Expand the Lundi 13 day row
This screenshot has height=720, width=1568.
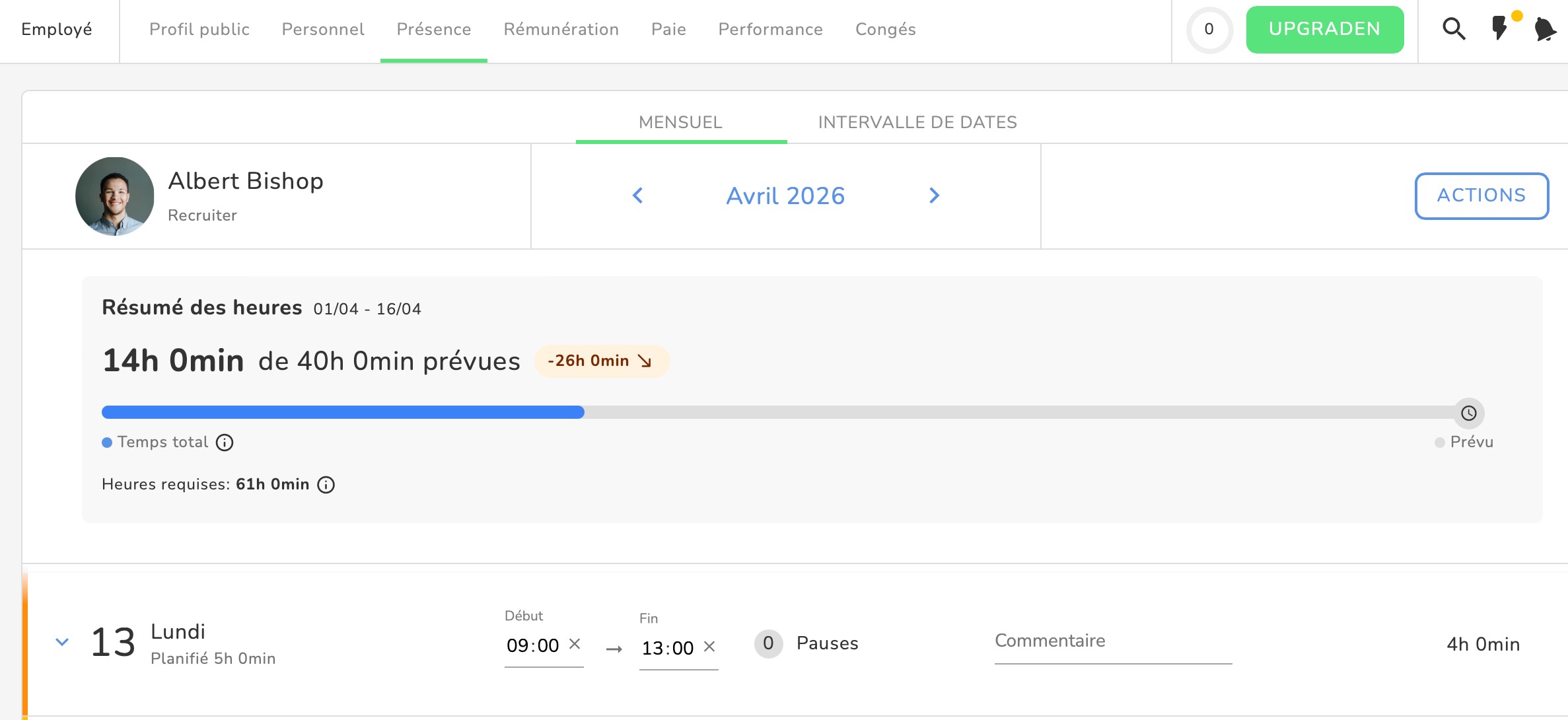(62, 642)
